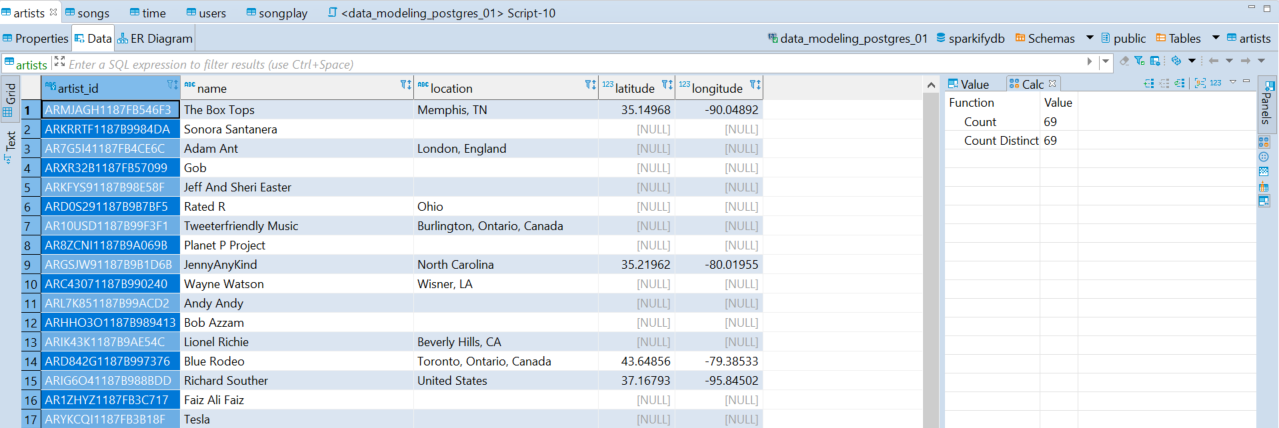Click filter/sort icon on location column
This screenshot has width=1279, height=428.
pos(591,86)
